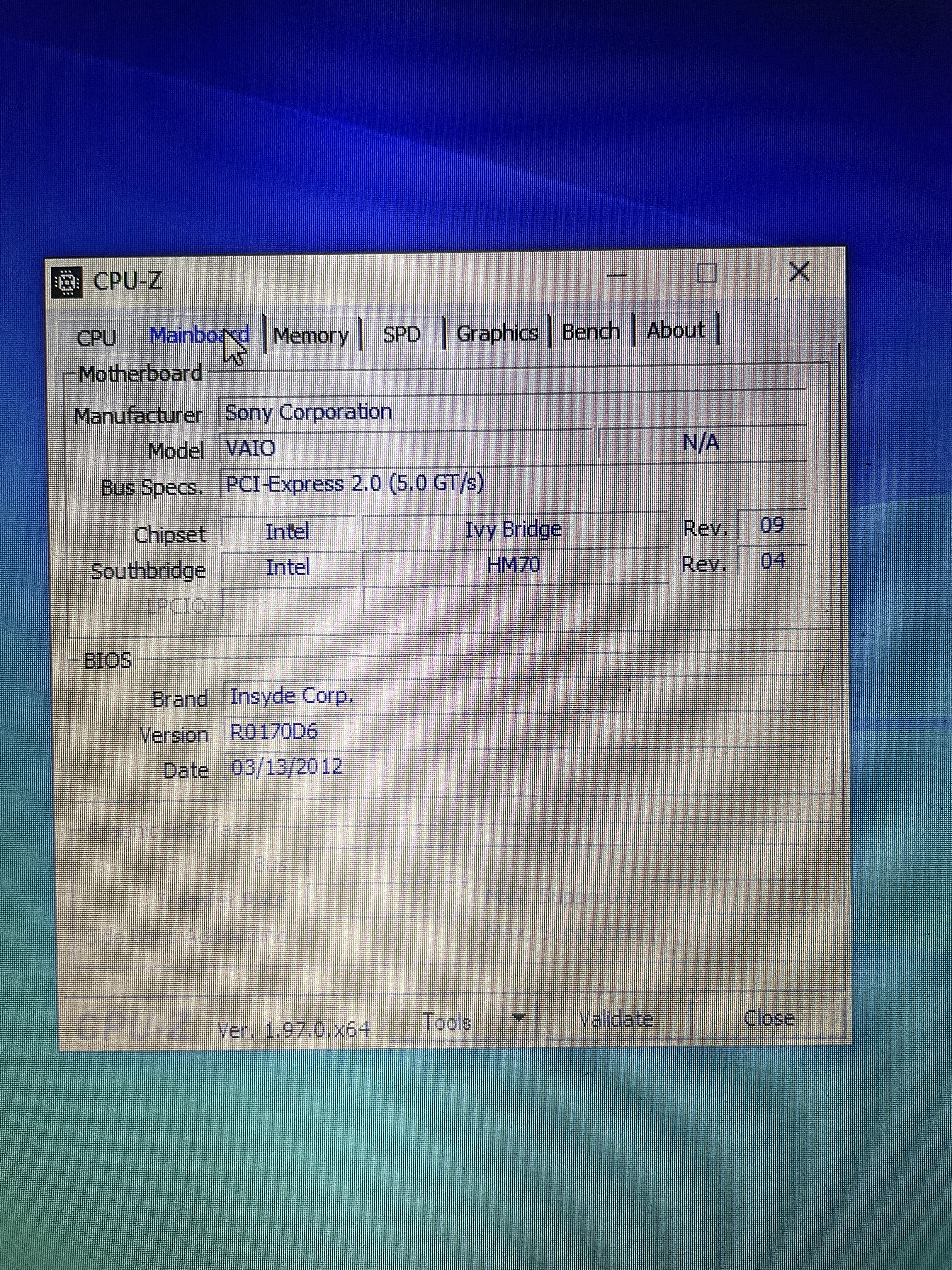Image resolution: width=952 pixels, height=1270 pixels.
Task: Click the maximize window icon
Action: tap(707, 273)
